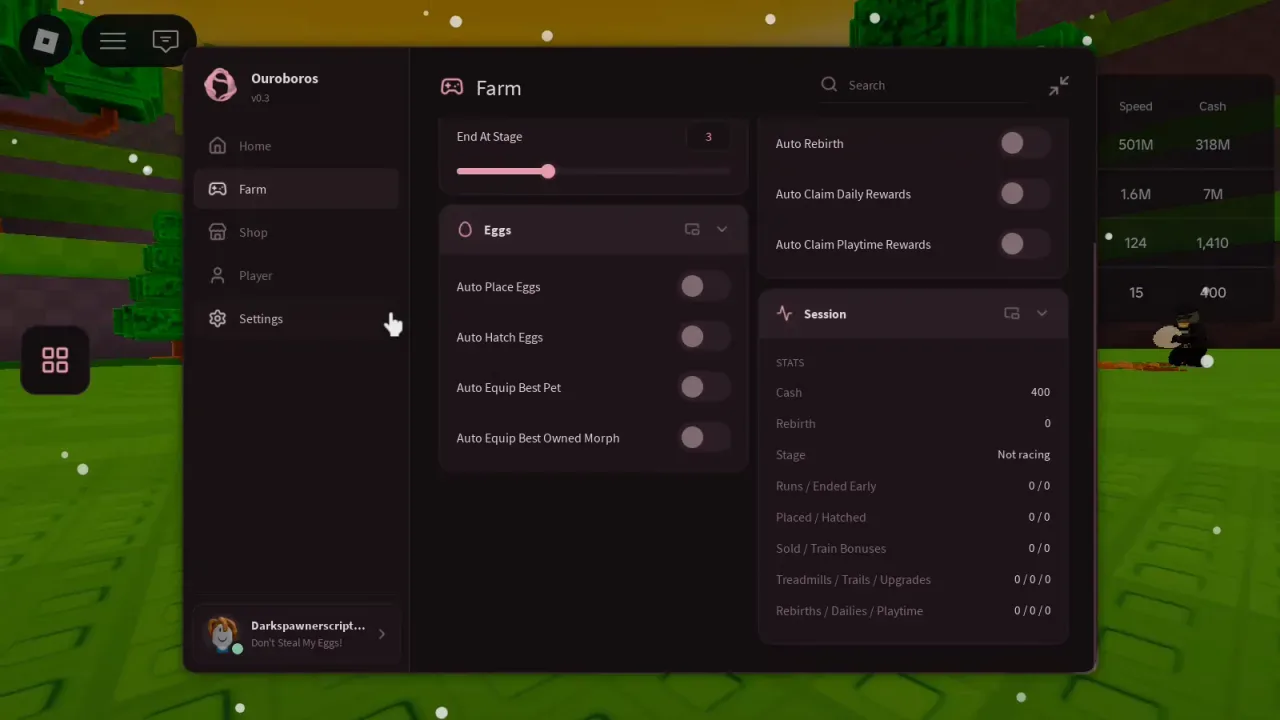
Task: Click the Ouroboros pink logo
Action: click(x=220, y=85)
